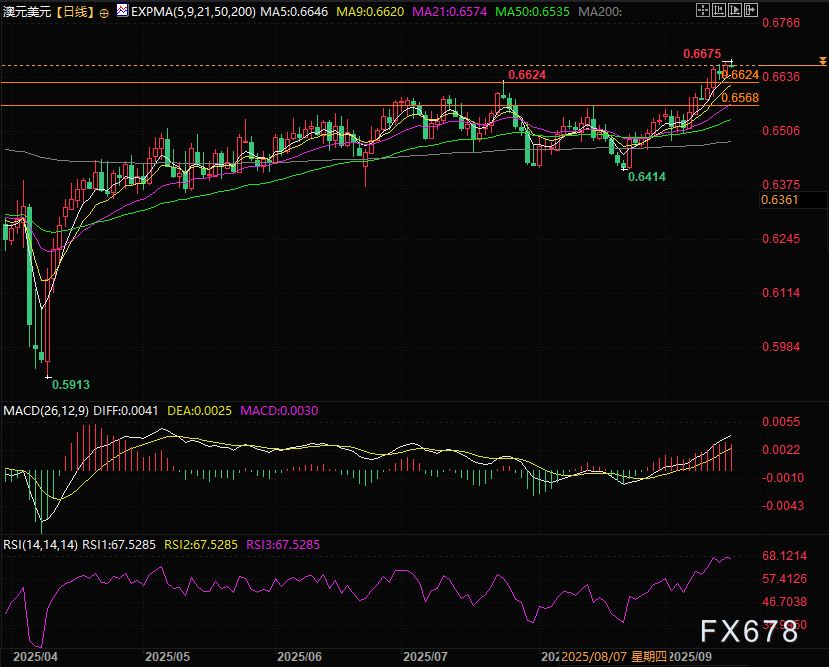Click the orange circle icon beside 日线
The image size is (829, 667).
(105, 11)
